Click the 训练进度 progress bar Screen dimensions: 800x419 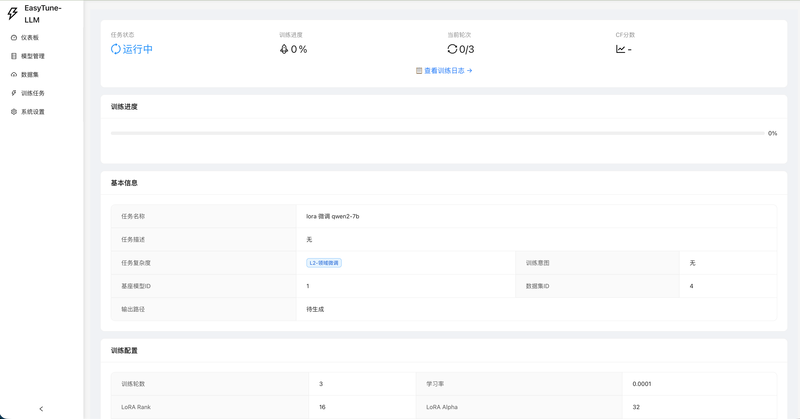[x=435, y=133]
